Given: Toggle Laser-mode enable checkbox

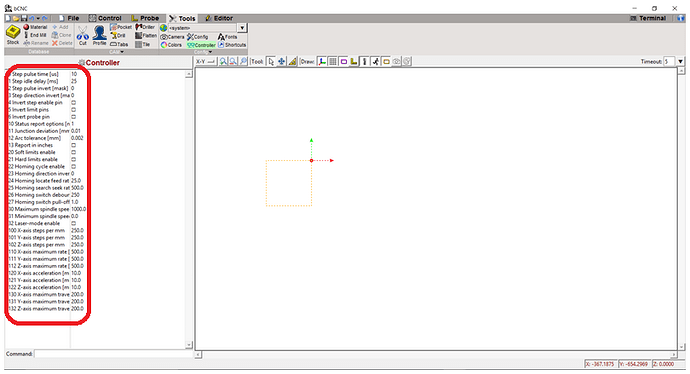Looking at the screenshot, I should [x=73, y=223].
